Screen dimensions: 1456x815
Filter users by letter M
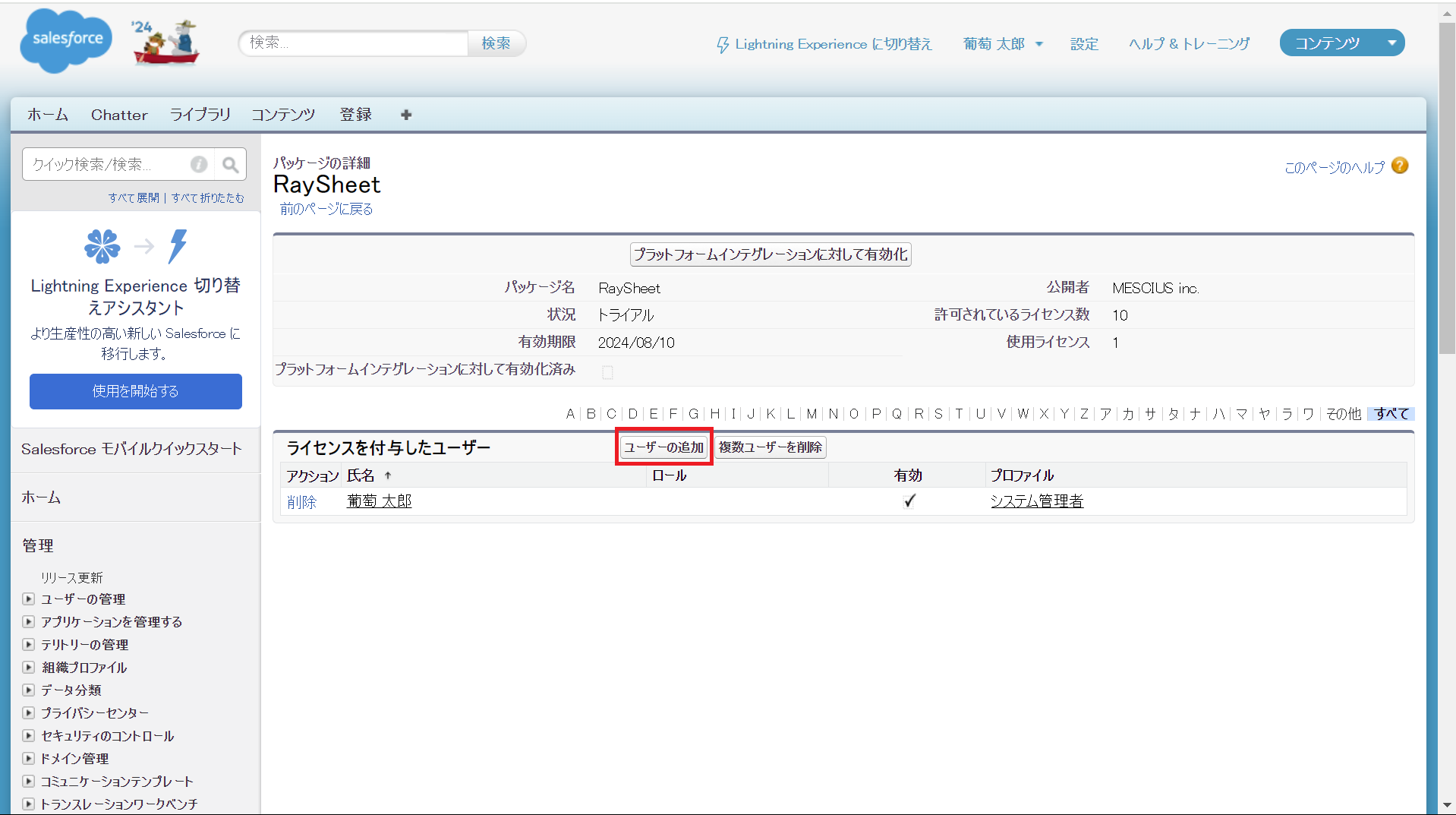812,414
